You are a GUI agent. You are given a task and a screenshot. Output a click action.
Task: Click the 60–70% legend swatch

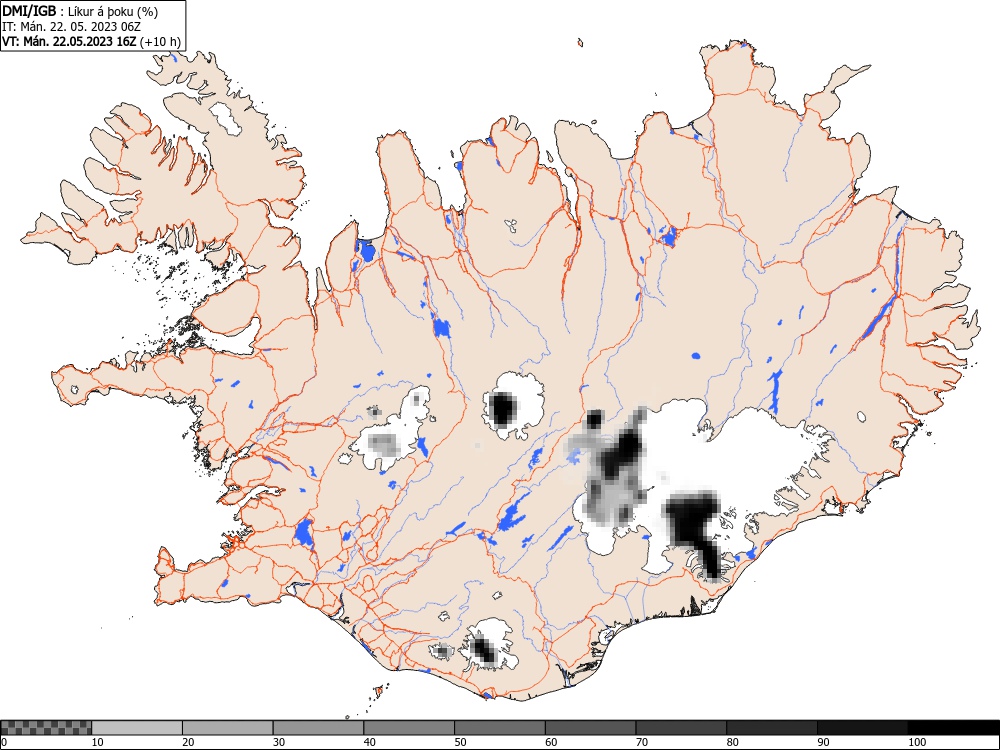tap(591, 728)
